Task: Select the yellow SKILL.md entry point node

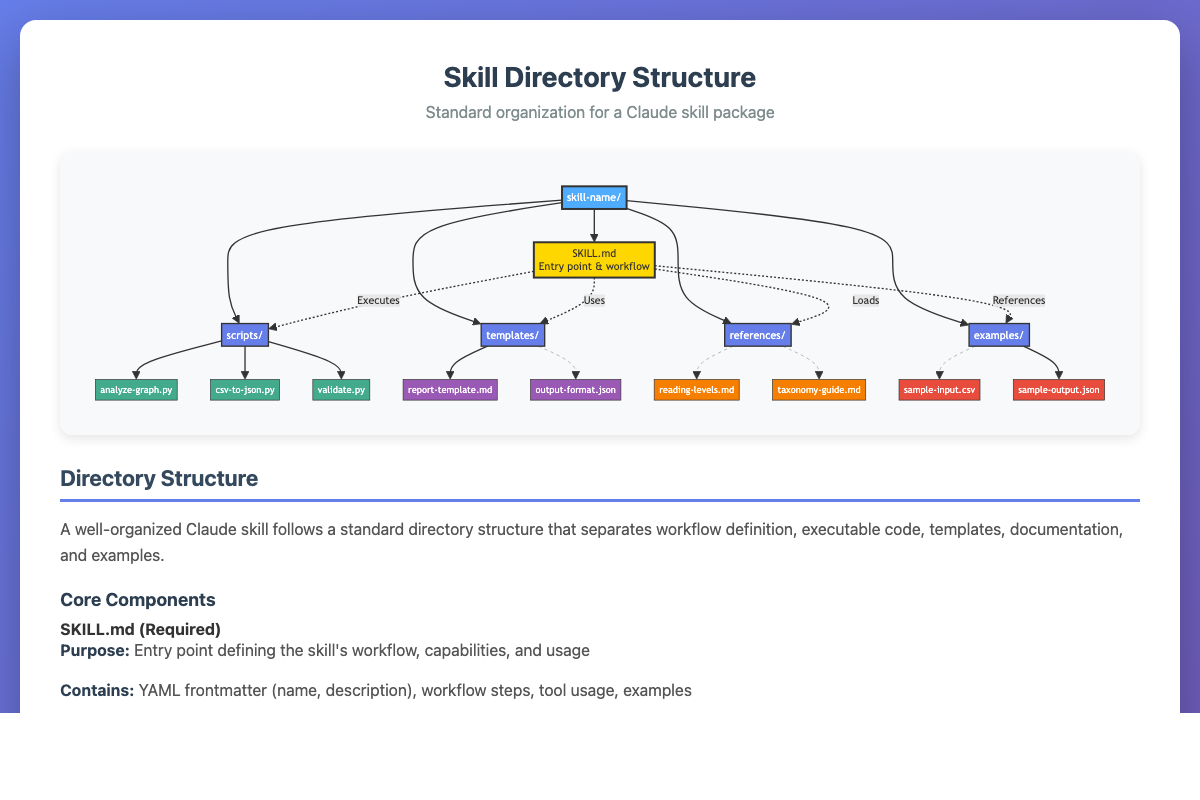Action: [x=594, y=259]
